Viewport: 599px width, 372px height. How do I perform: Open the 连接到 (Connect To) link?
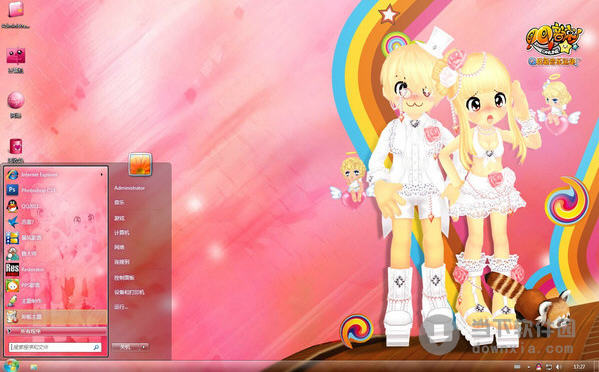pyautogui.click(x=121, y=262)
